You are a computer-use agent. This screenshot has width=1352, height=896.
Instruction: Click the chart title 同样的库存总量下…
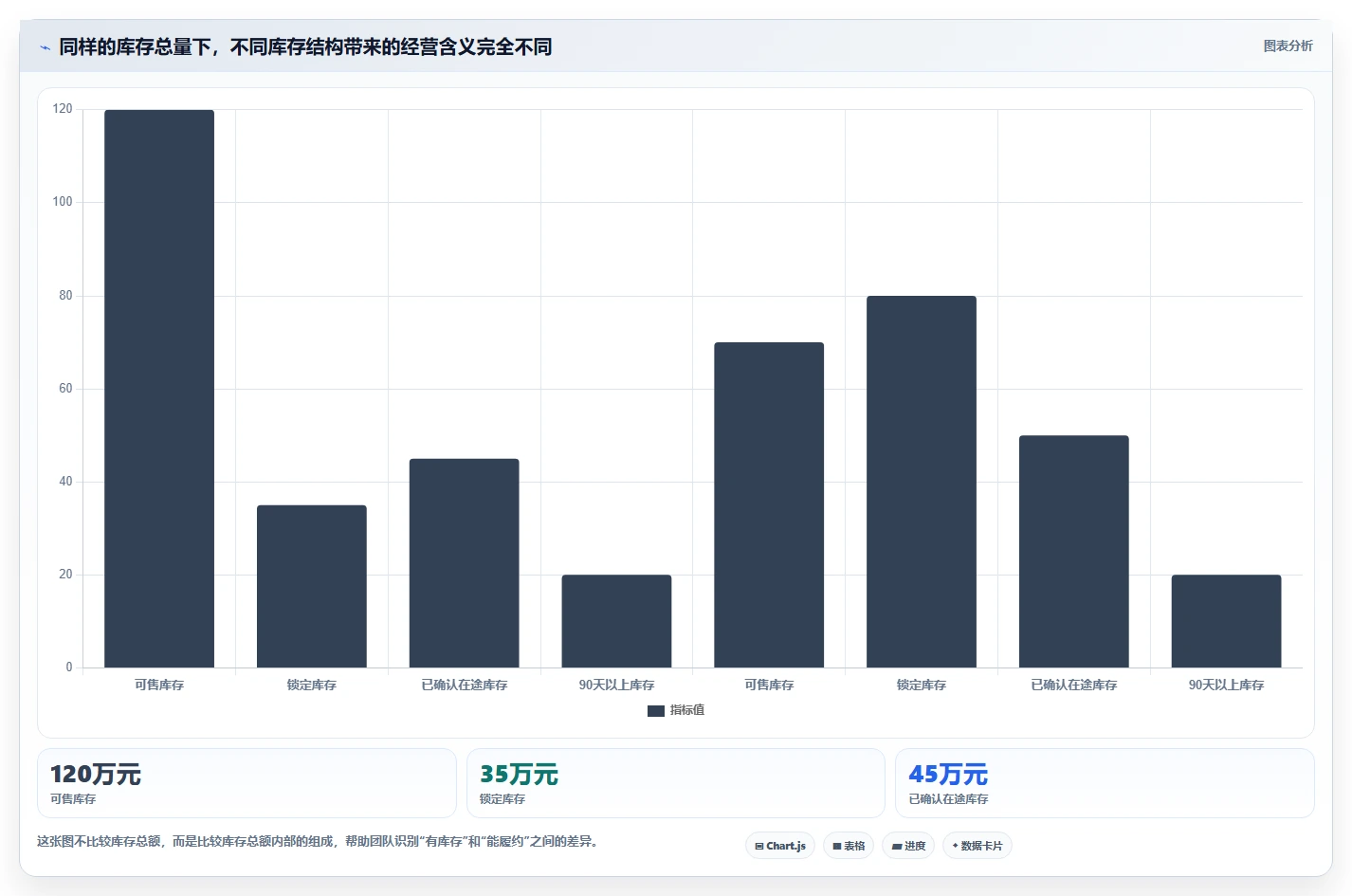305,46
